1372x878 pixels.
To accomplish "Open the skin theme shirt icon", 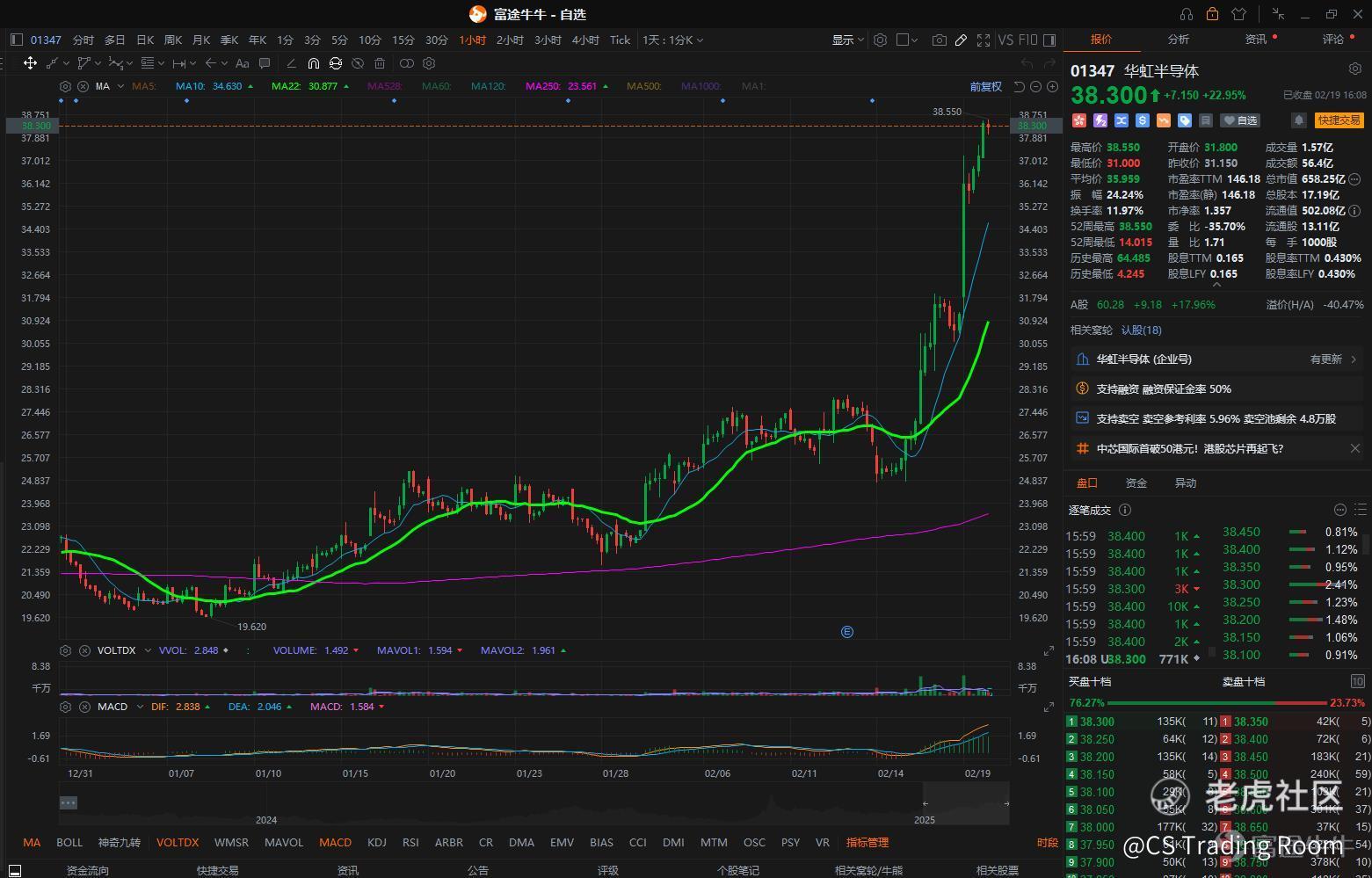I will pyautogui.click(x=1239, y=14).
